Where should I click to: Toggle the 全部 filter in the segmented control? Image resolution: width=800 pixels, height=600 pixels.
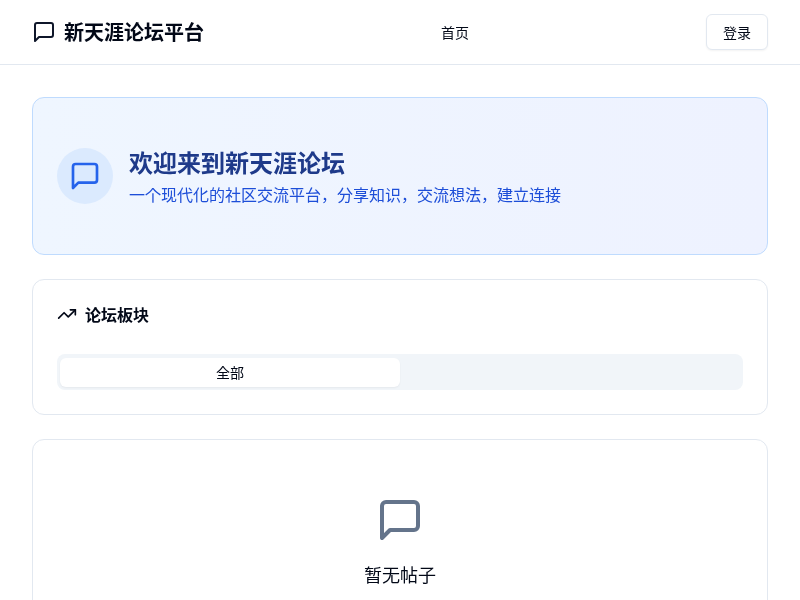229,372
